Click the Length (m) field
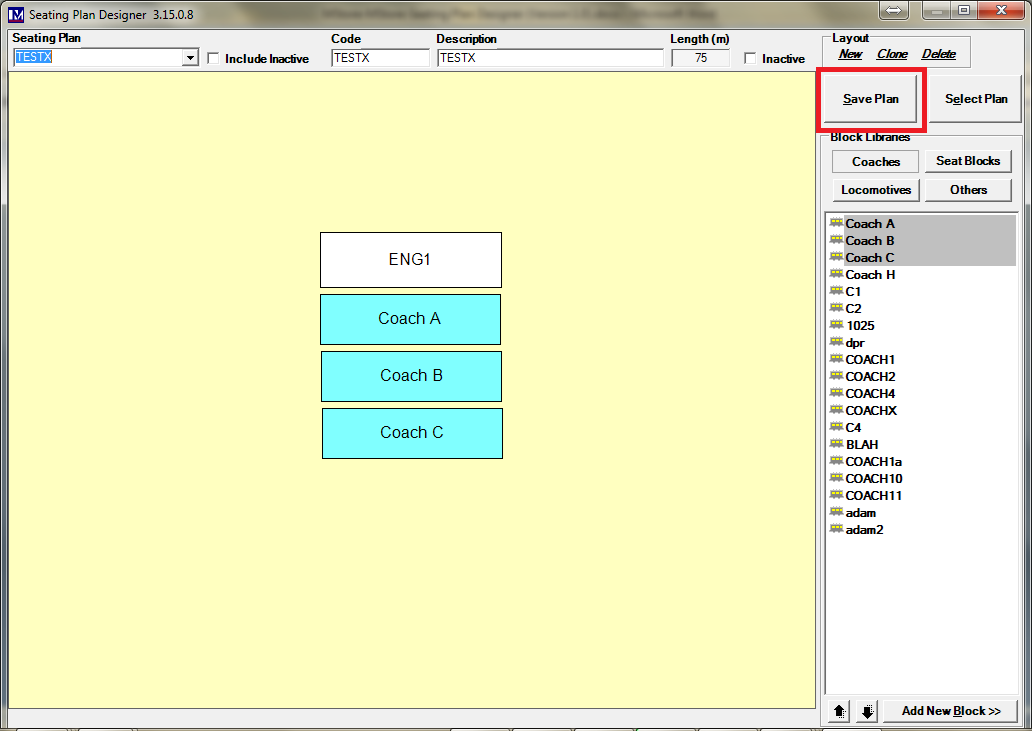 pyautogui.click(x=700, y=58)
